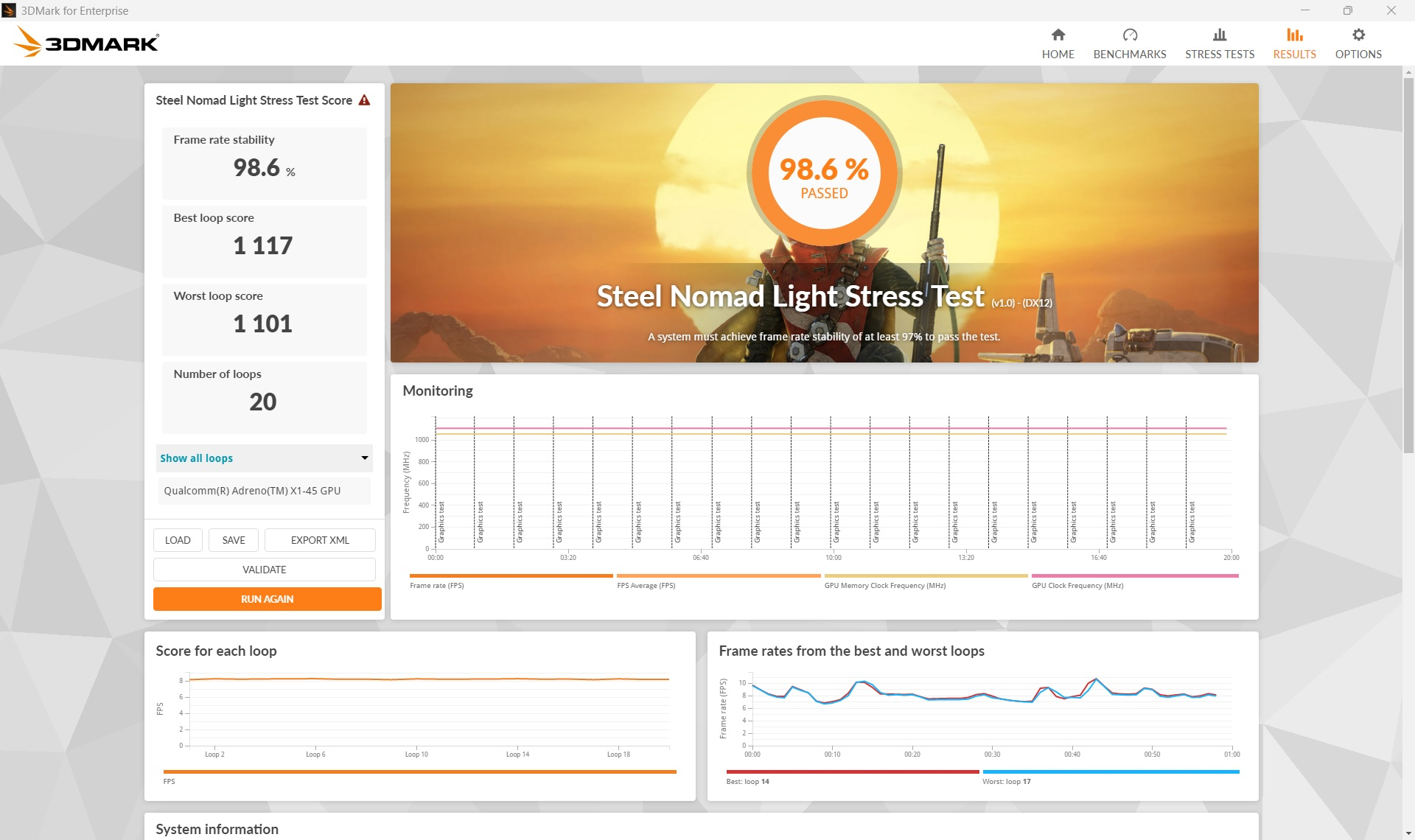The height and width of the screenshot is (840, 1415).
Task: Click the Home house icon
Action: pyautogui.click(x=1058, y=35)
